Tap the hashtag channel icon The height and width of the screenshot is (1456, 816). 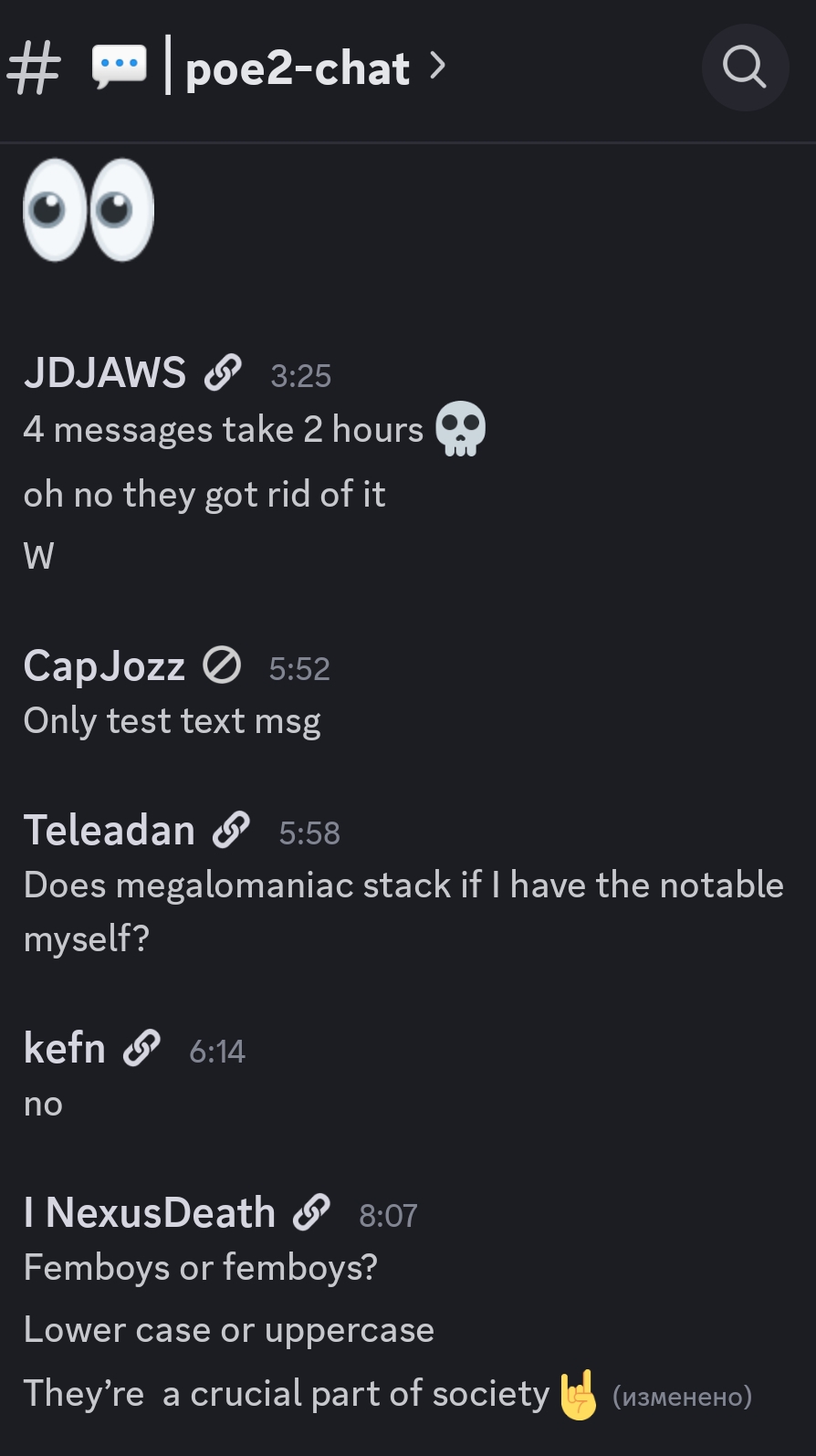click(34, 68)
